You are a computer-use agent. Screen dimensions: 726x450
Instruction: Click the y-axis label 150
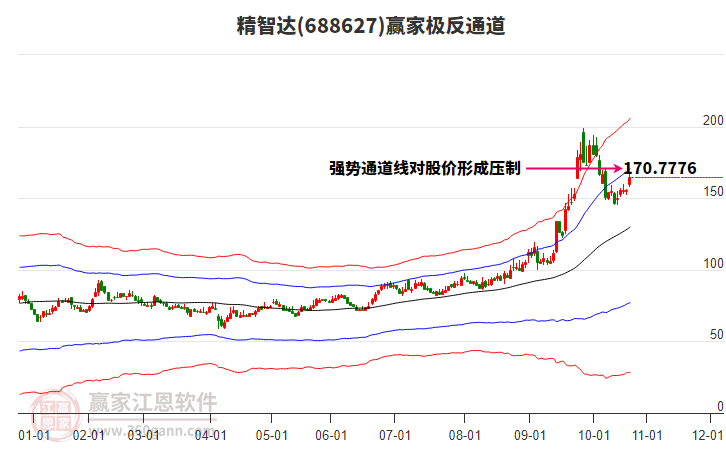coord(713,192)
